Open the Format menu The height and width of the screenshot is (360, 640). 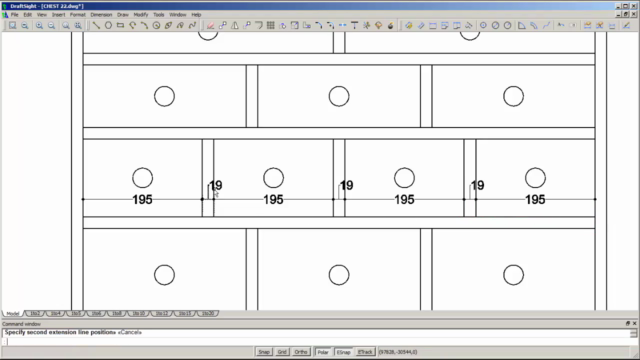[78, 15]
